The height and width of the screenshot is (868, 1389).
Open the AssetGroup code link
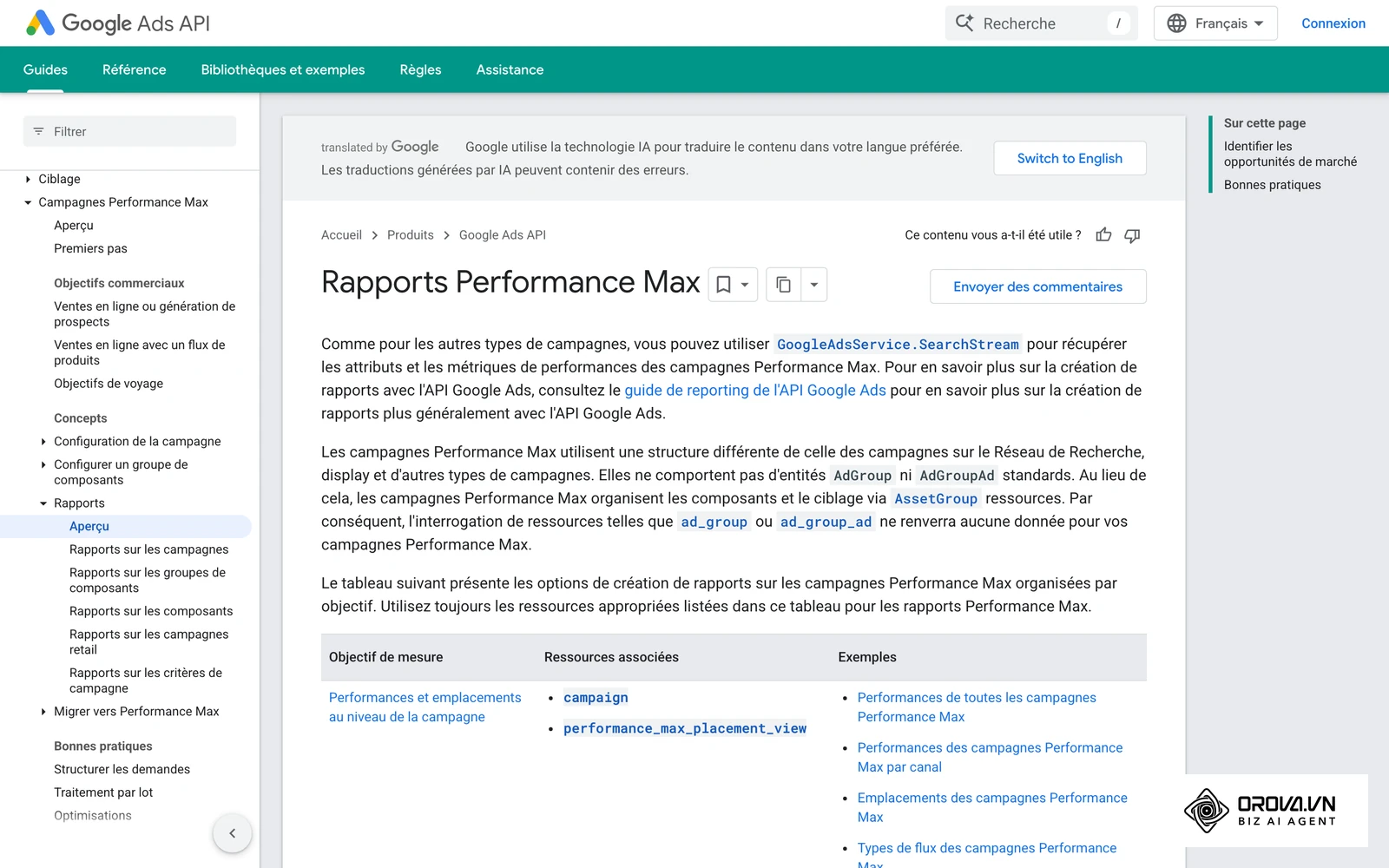click(x=936, y=499)
